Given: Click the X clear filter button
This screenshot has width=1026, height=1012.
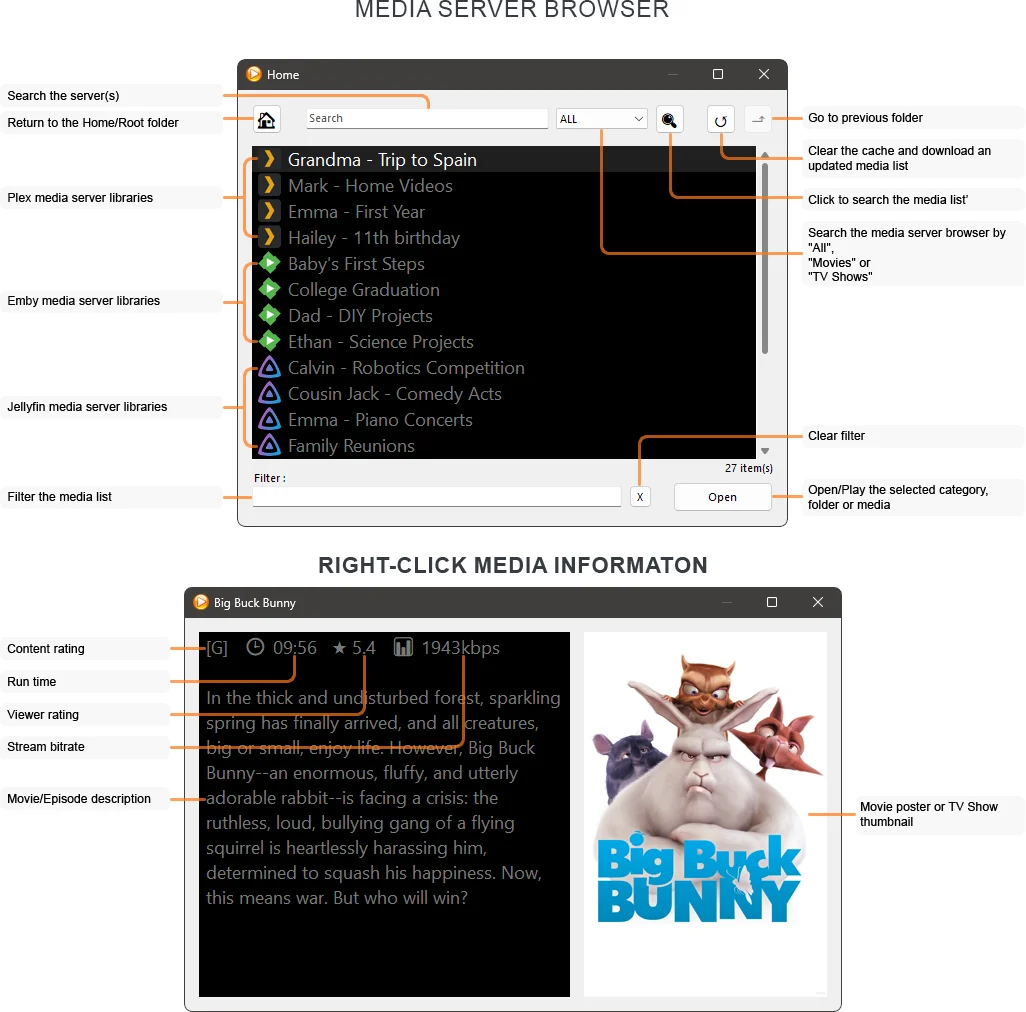Looking at the screenshot, I should click(x=640, y=497).
